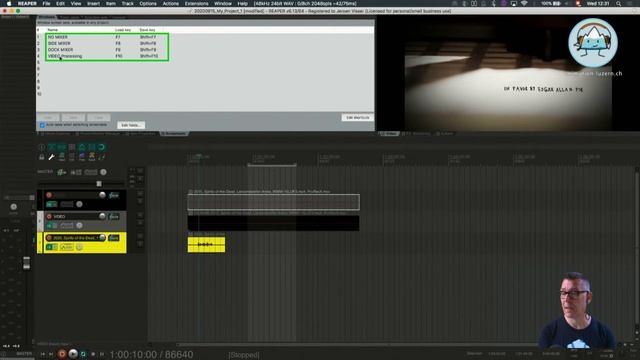The height and width of the screenshot is (360, 640).
Task: Click the play button in transport bar
Action: coord(73,354)
